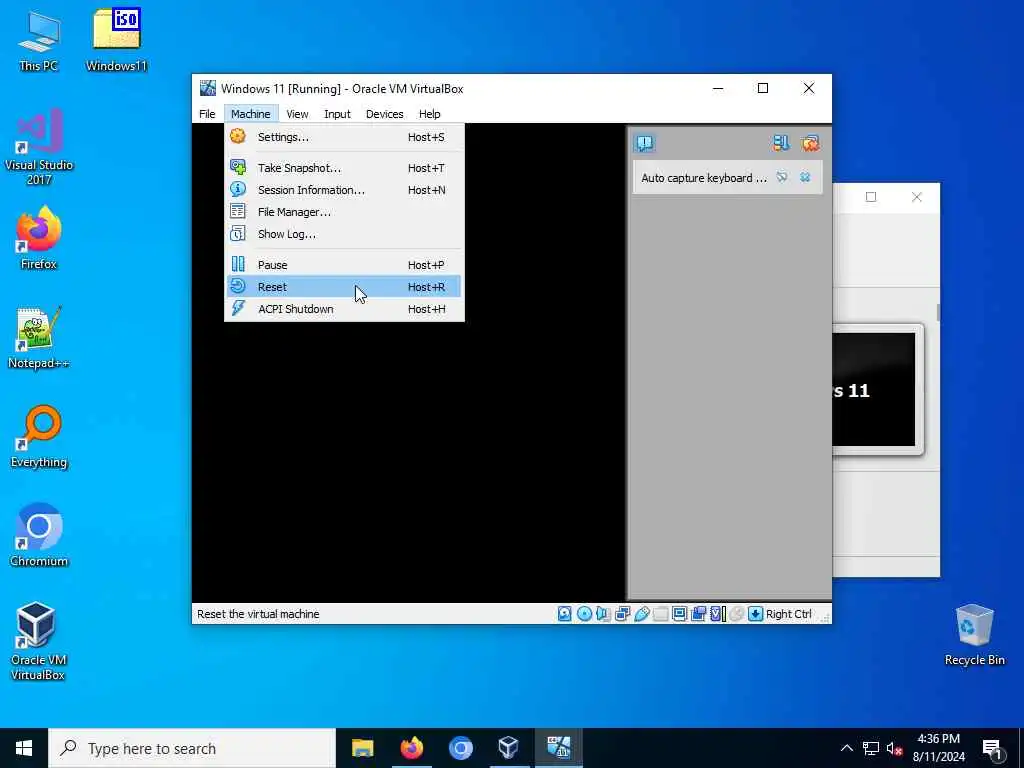The image size is (1024, 768).
Task: Select the Recycle Bin icon
Action: tap(974, 635)
